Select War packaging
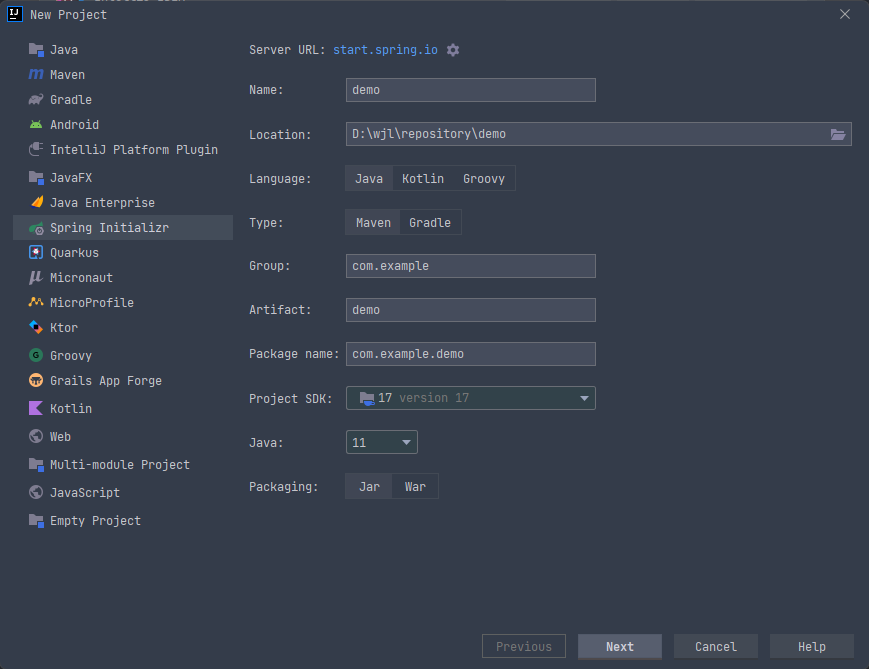The width and height of the screenshot is (869, 669). [415, 487]
